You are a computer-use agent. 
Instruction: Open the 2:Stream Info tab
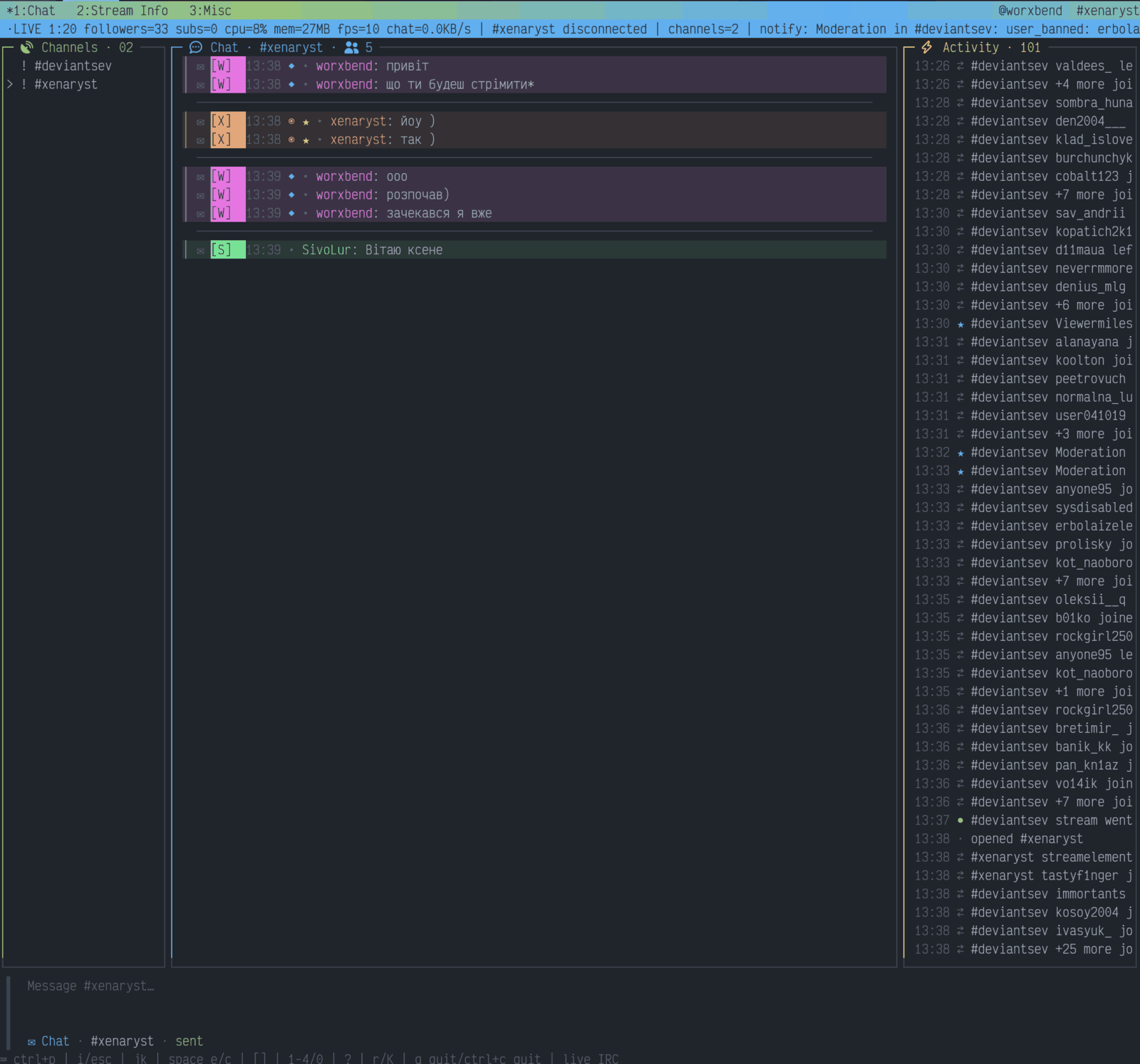[122, 11]
